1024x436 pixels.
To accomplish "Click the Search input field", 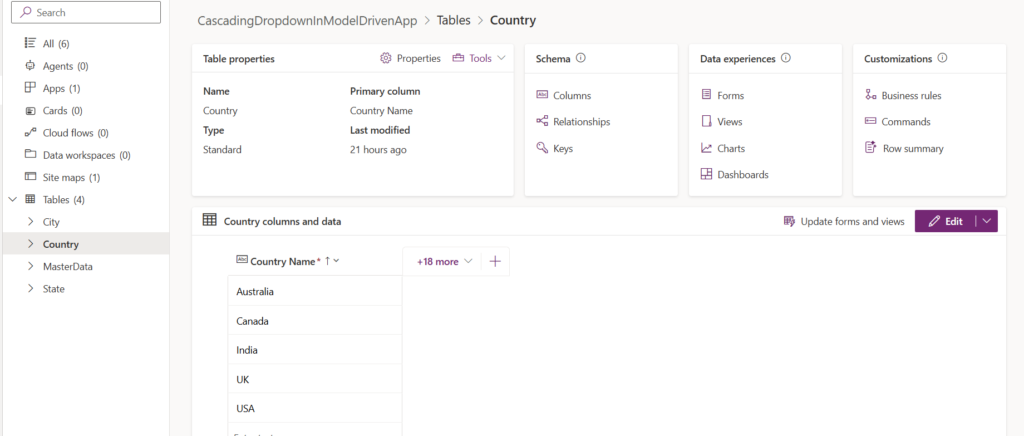I will pyautogui.click(x=90, y=13).
